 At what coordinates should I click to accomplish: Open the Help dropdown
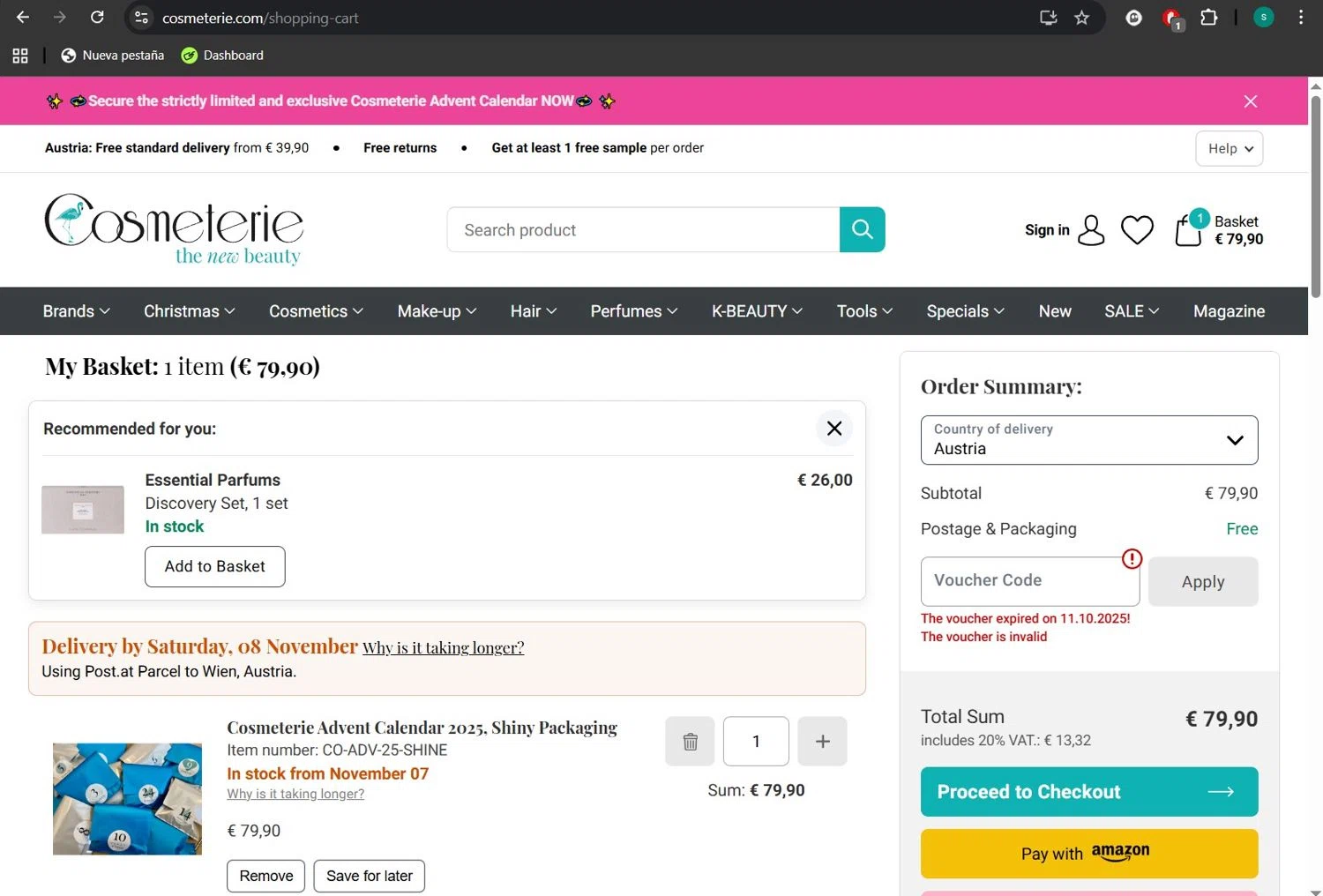[1230, 148]
